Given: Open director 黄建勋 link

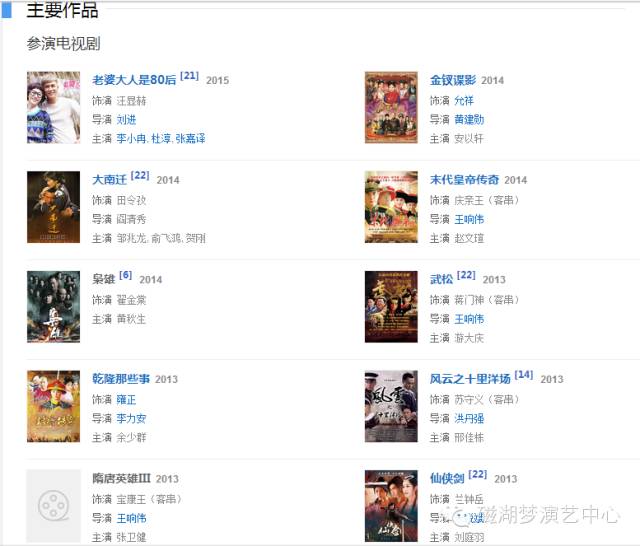Looking at the screenshot, I should (469, 120).
